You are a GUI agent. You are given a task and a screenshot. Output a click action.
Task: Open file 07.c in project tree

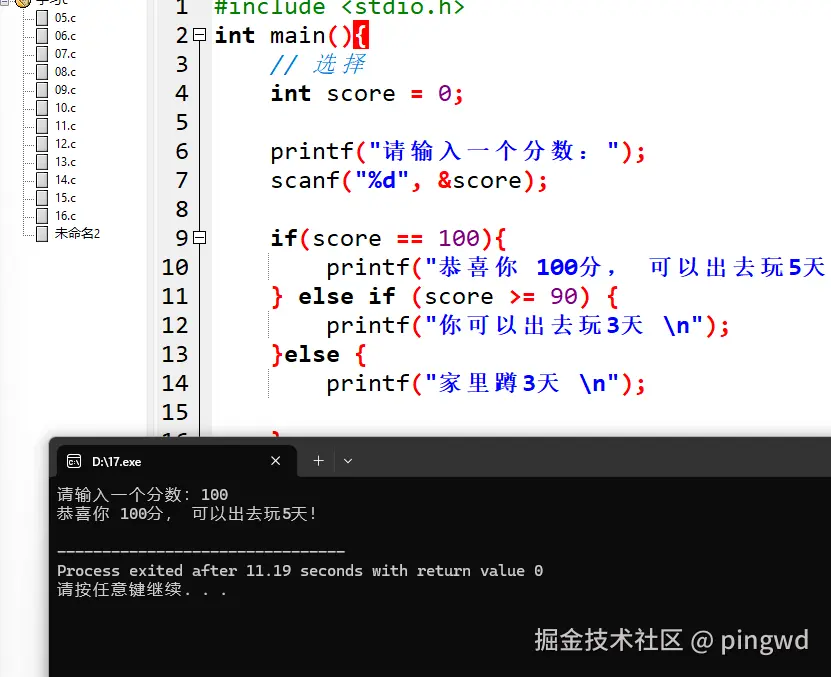pyautogui.click(x=65, y=54)
